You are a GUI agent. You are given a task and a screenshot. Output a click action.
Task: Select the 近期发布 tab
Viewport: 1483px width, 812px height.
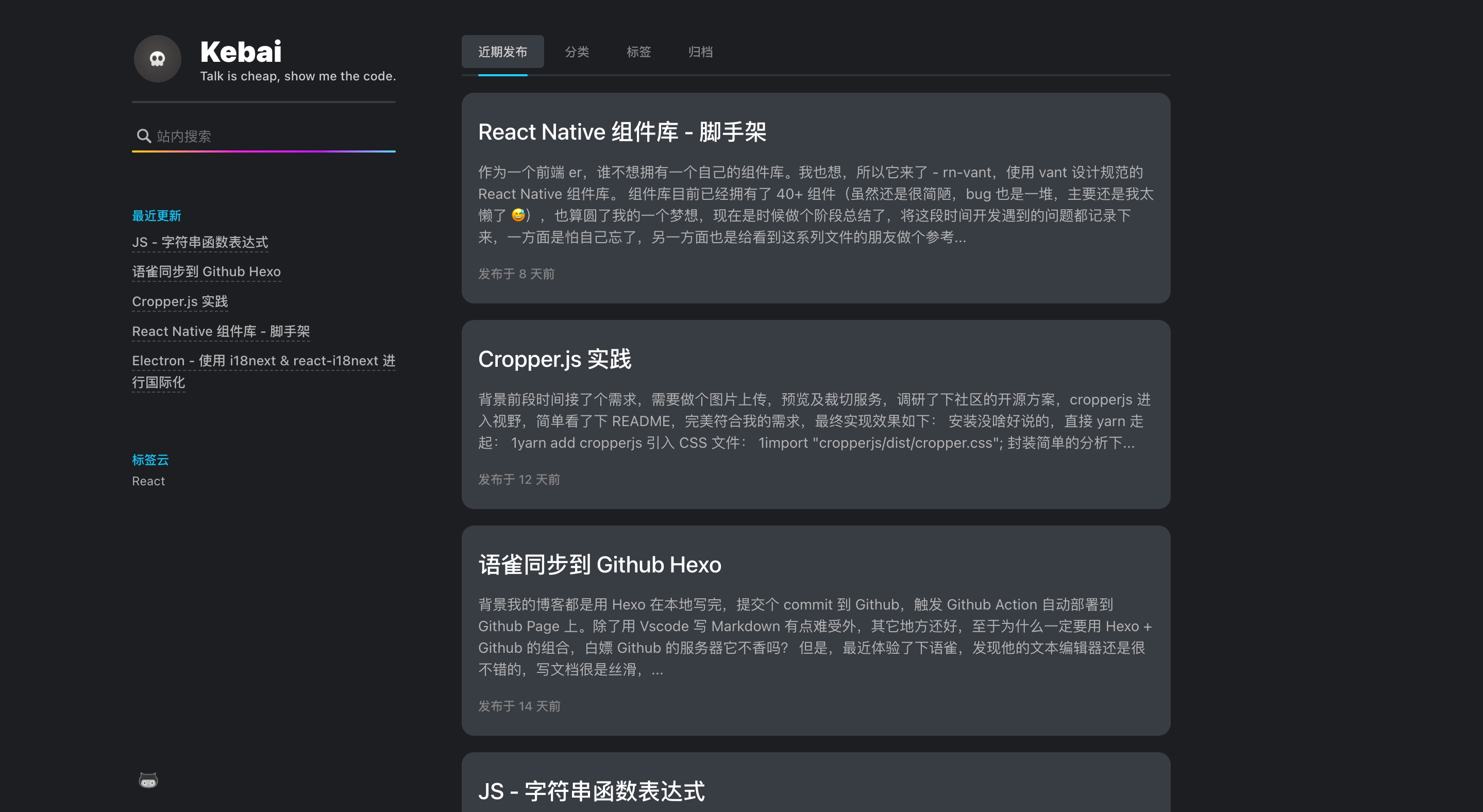click(x=502, y=52)
